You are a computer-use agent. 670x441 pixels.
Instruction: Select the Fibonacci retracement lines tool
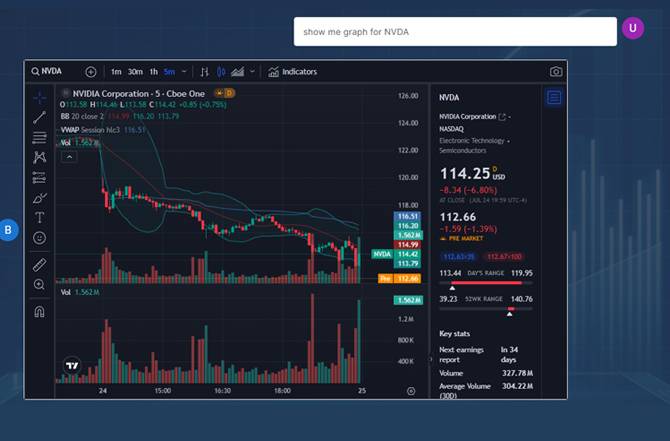39,137
